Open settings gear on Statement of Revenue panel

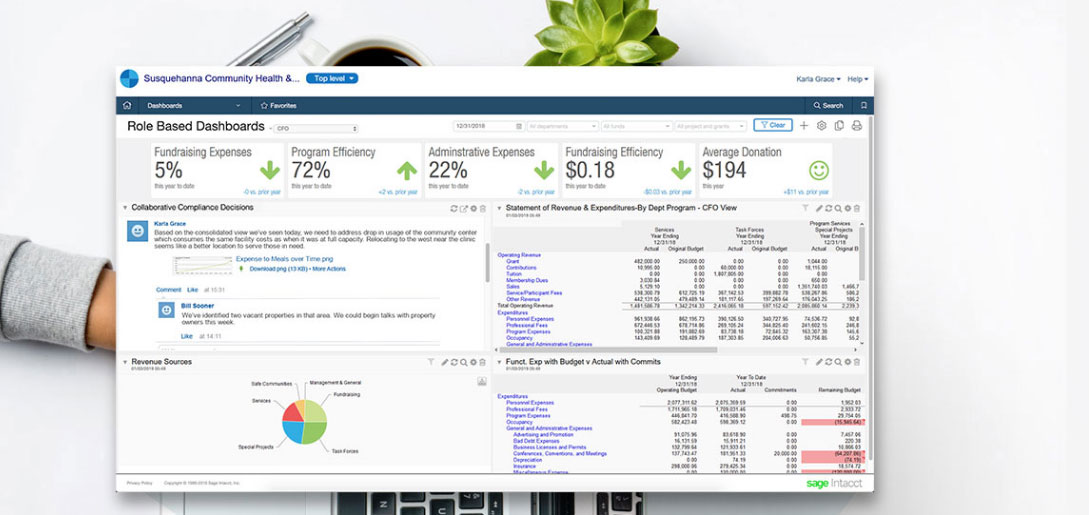[x=847, y=208]
